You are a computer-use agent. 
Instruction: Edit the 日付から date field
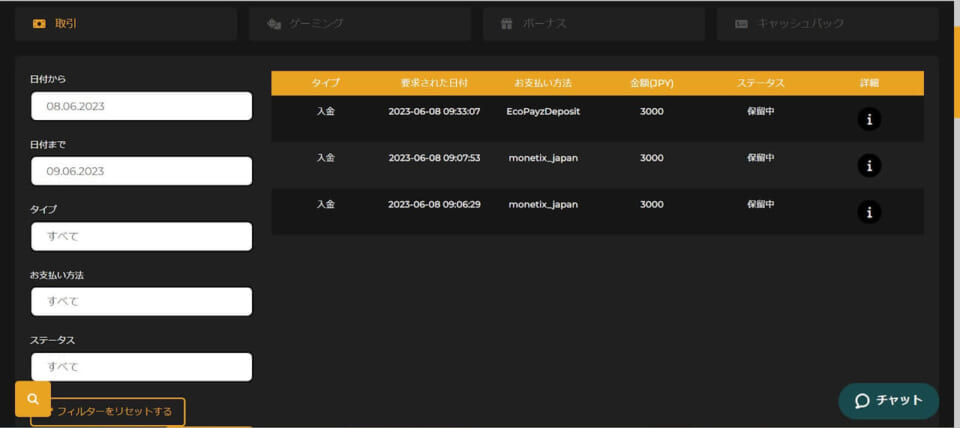click(141, 106)
